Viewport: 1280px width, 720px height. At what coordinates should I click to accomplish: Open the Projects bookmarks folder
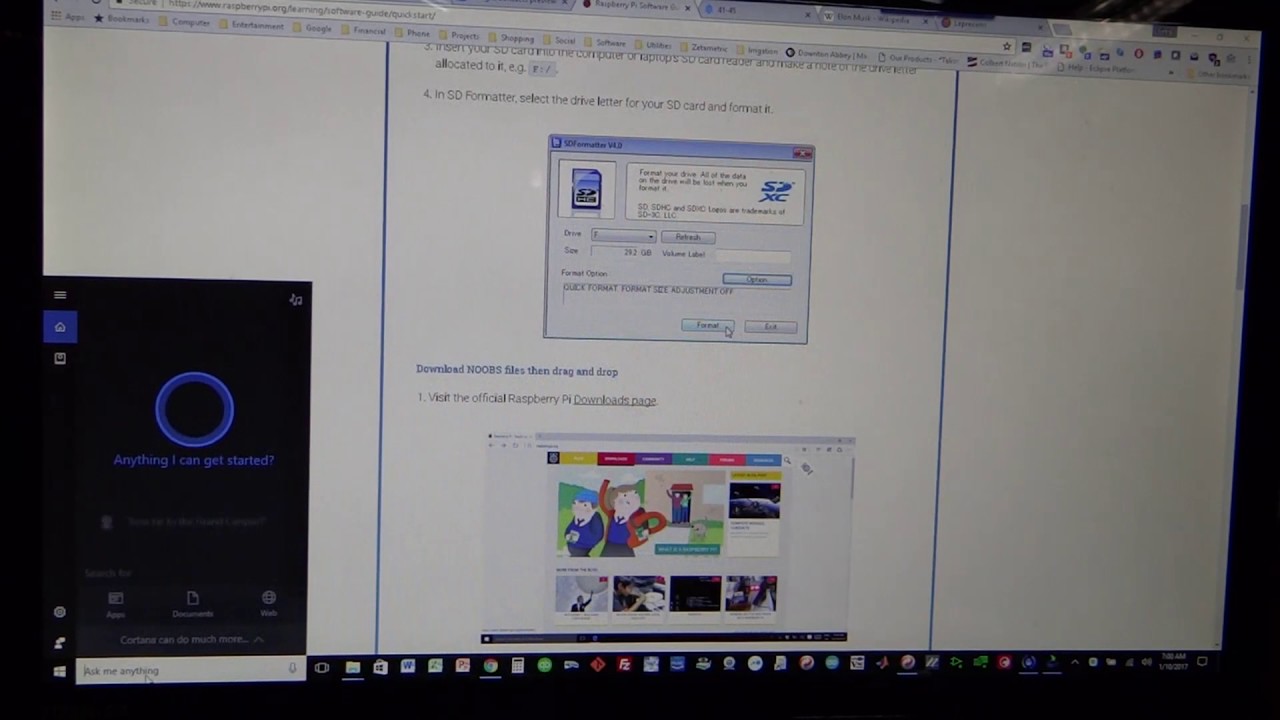pyautogui.click(x=458, y=36)
